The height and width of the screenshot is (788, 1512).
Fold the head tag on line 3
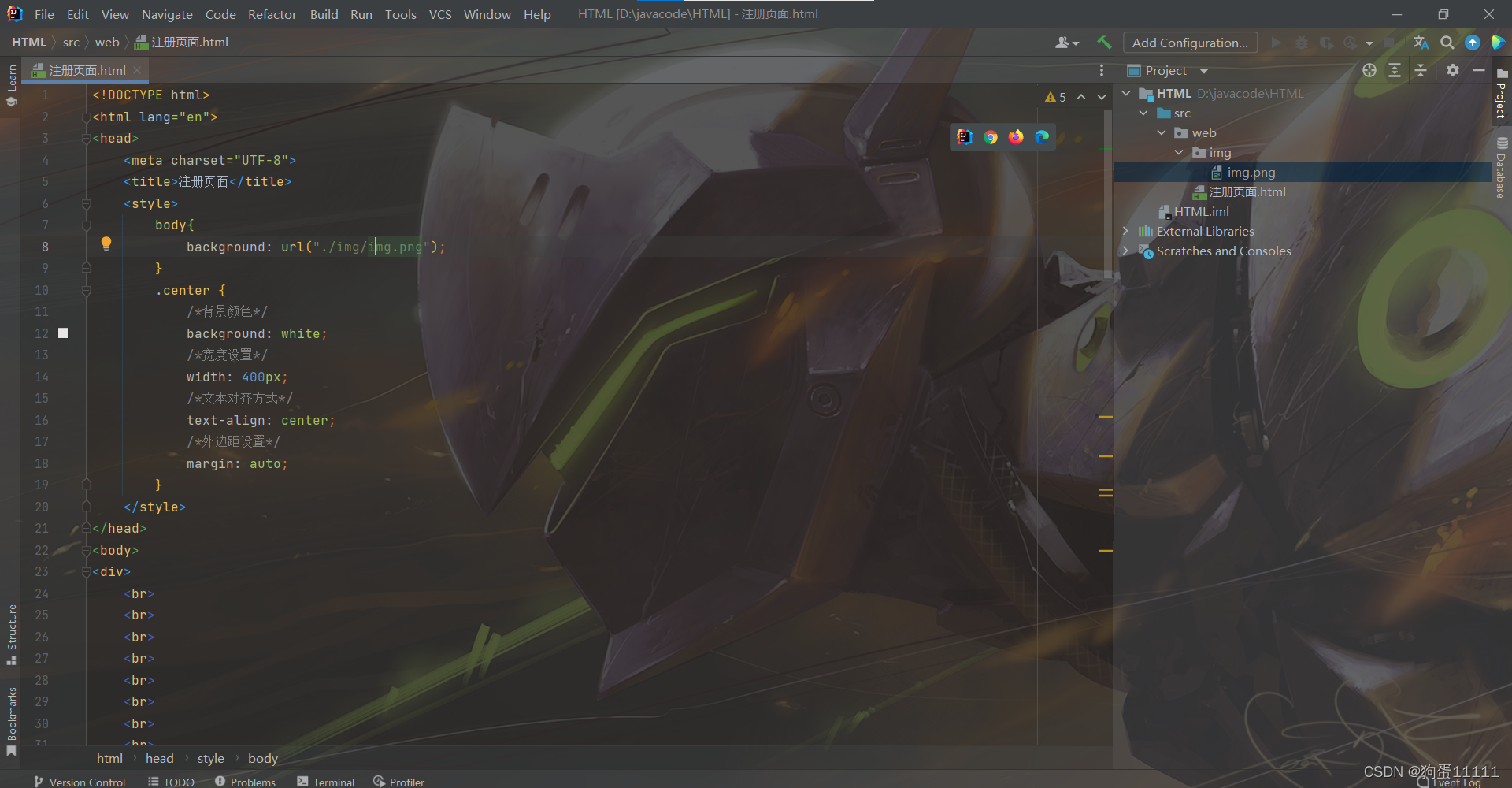(x=87, y=139)
